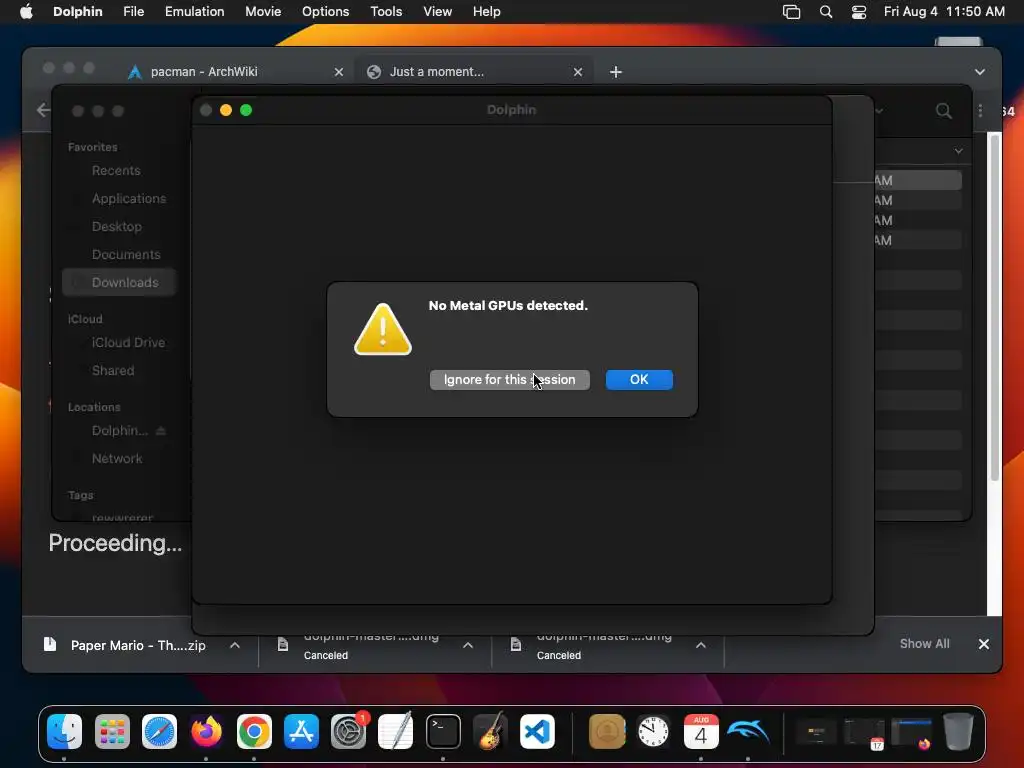
Task: Open App Store from the Dock
Action: (301, 731)
